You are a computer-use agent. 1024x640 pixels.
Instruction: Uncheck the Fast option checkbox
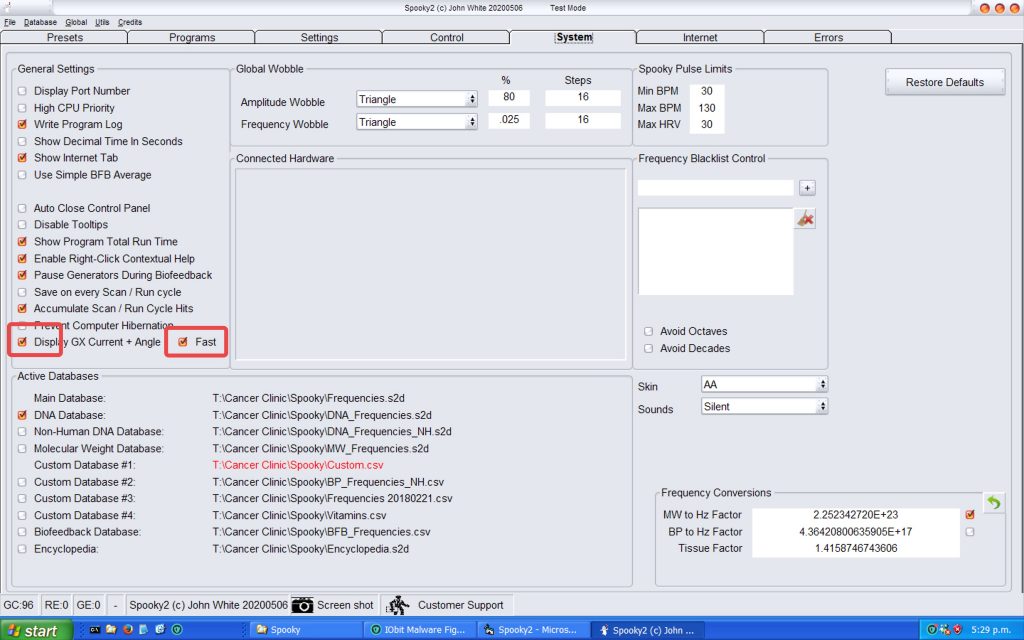[x=182, y=342]
